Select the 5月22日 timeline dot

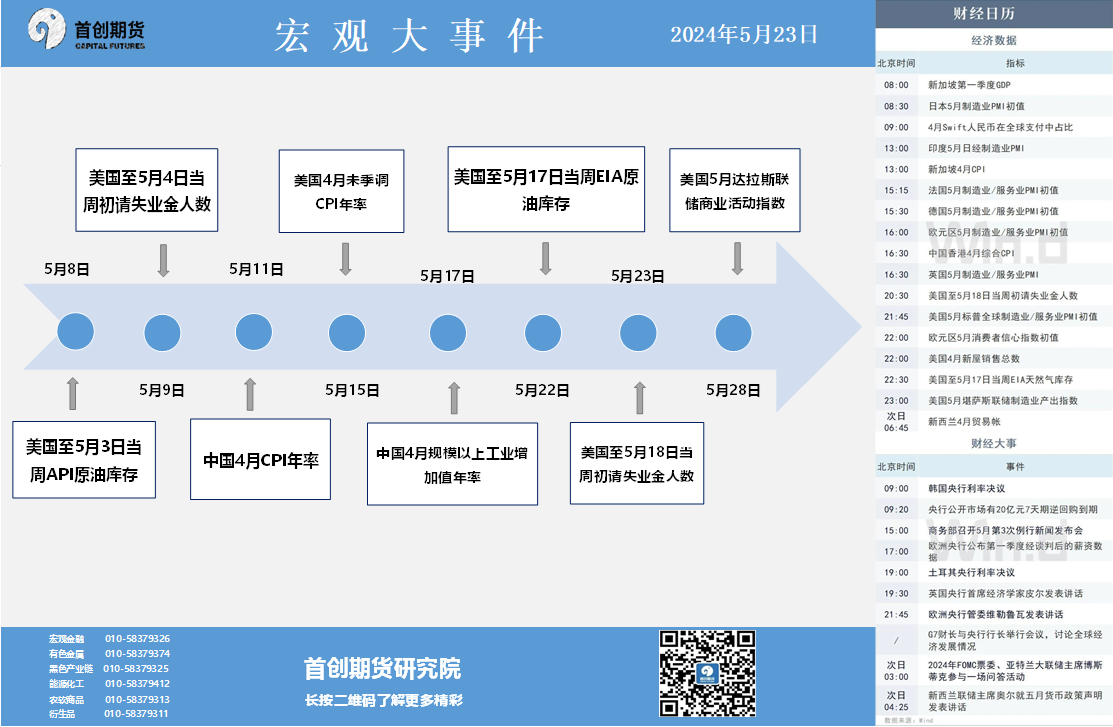coord(543,332)
